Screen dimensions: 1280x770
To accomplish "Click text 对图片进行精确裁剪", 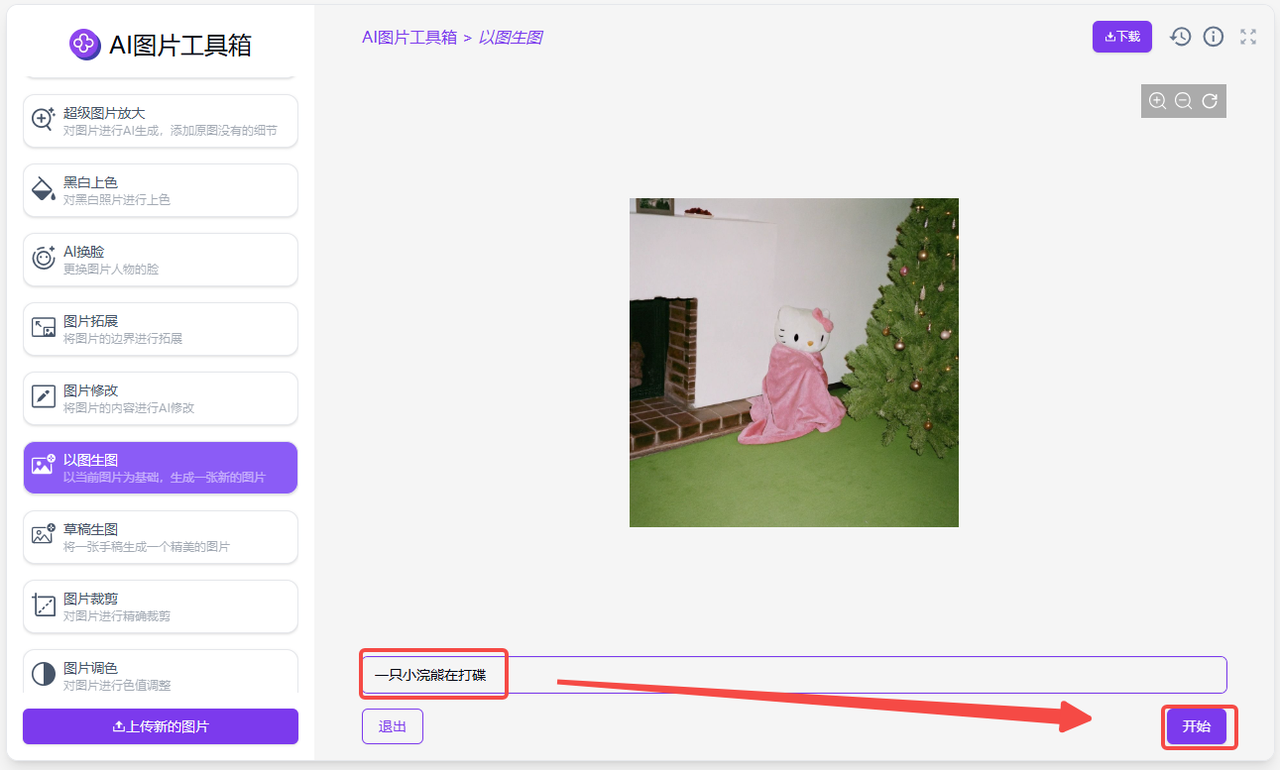I will 117,616.
